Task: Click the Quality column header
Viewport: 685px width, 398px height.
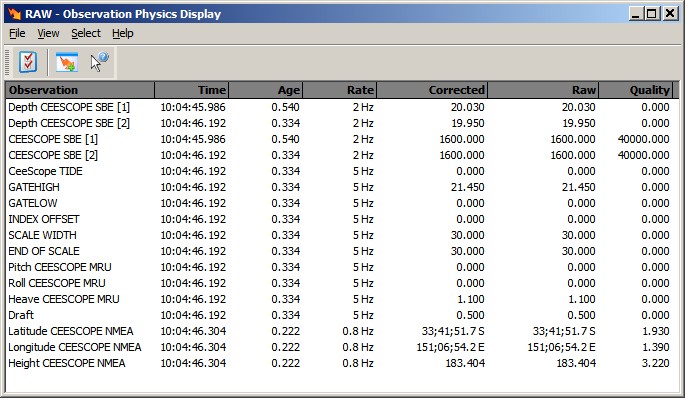Action: (x=636, y=90)
